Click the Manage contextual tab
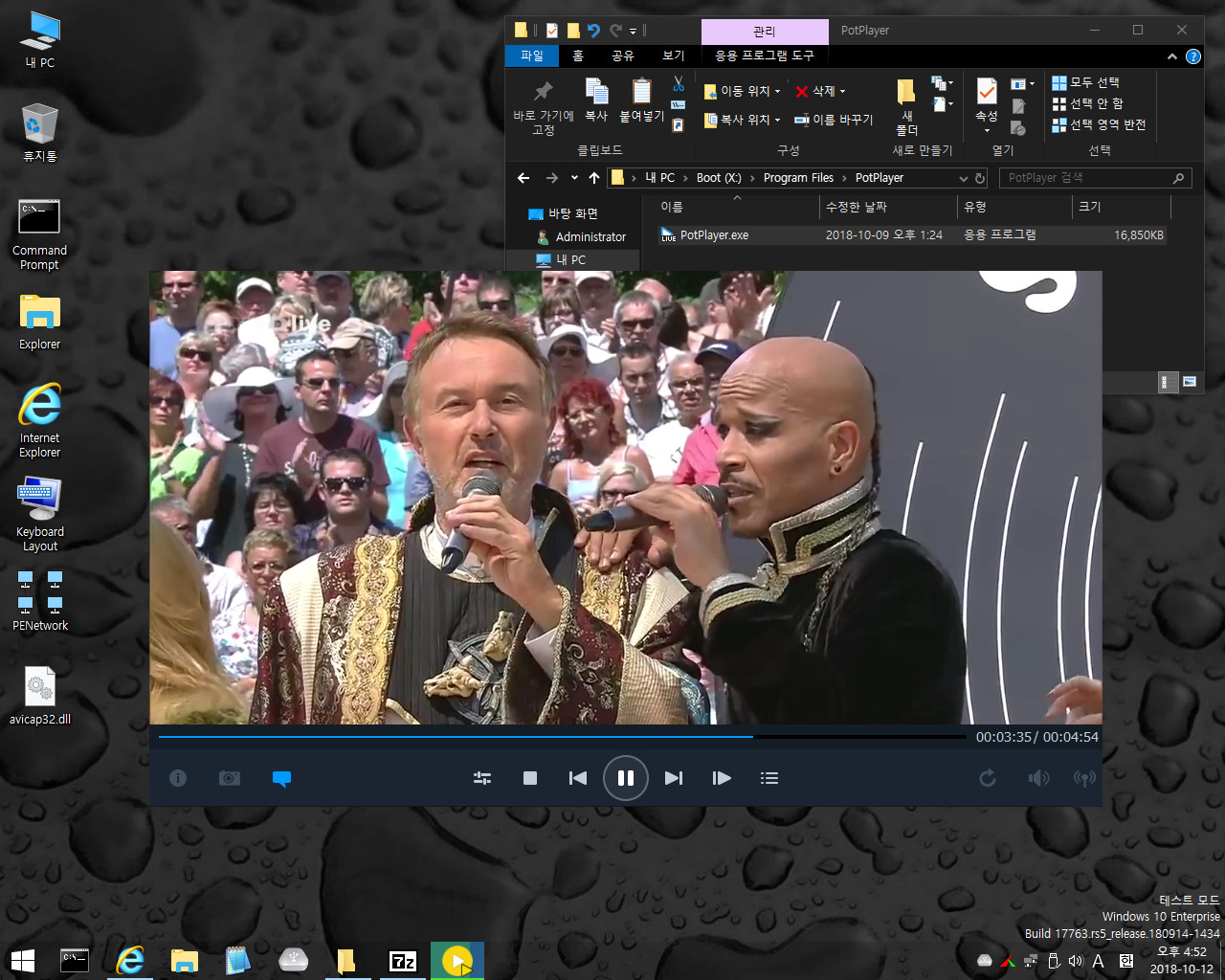1225x980 pixels. [765, 32]
